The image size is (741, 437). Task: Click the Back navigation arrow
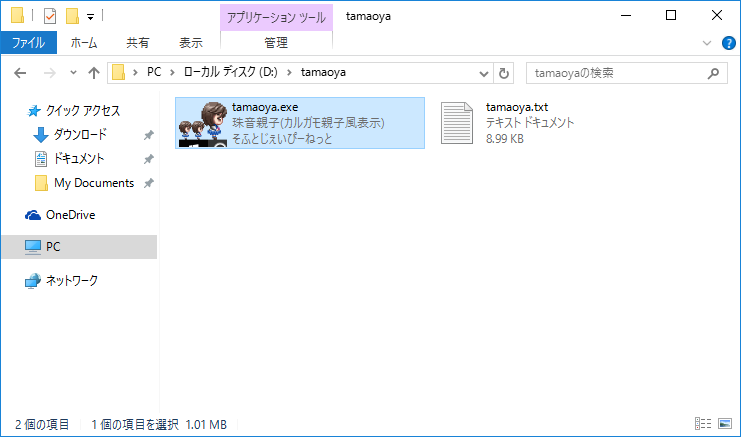click(x=20, y=73)
